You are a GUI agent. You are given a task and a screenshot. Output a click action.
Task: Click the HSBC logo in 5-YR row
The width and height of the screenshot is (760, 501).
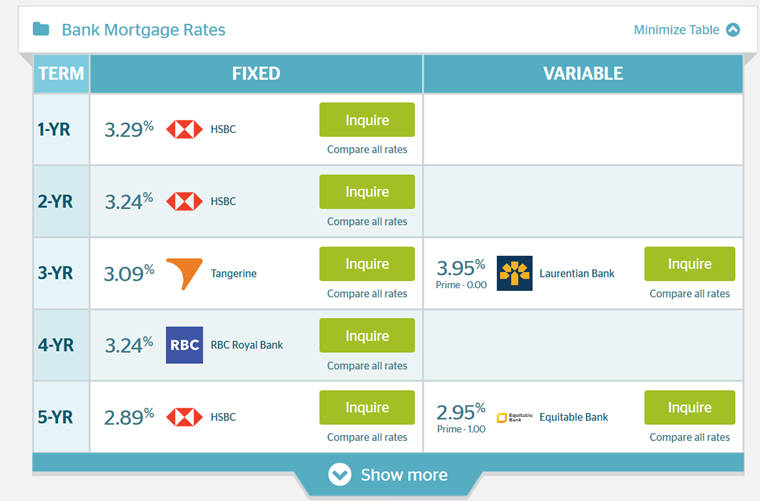184,417
